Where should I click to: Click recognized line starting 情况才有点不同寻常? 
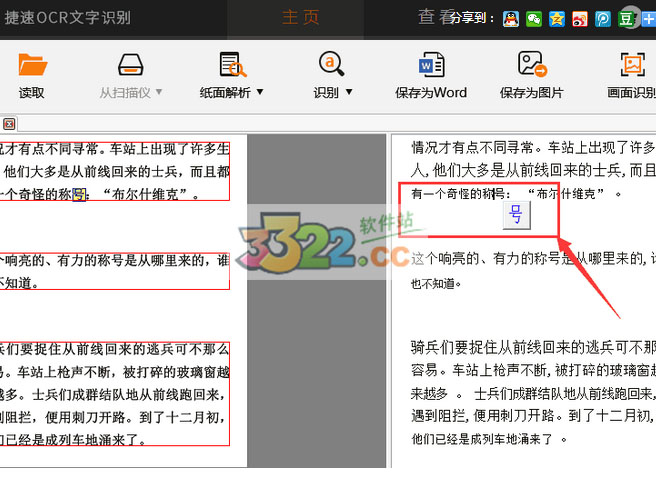click(533, 147)
